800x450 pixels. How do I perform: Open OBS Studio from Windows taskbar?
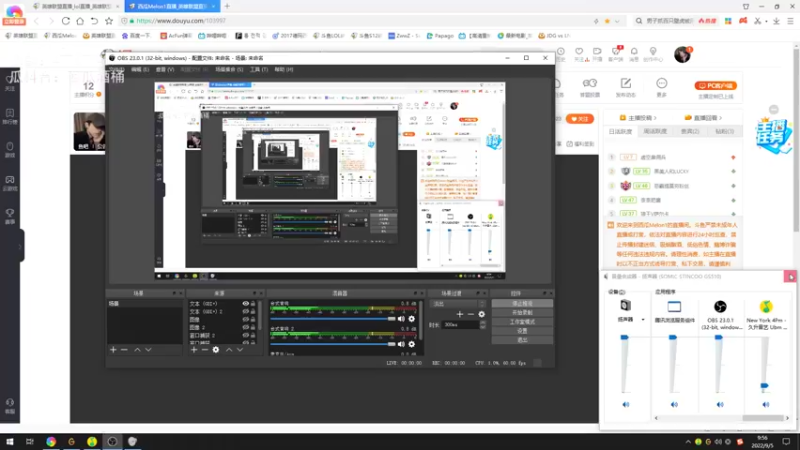pos(112,442)
